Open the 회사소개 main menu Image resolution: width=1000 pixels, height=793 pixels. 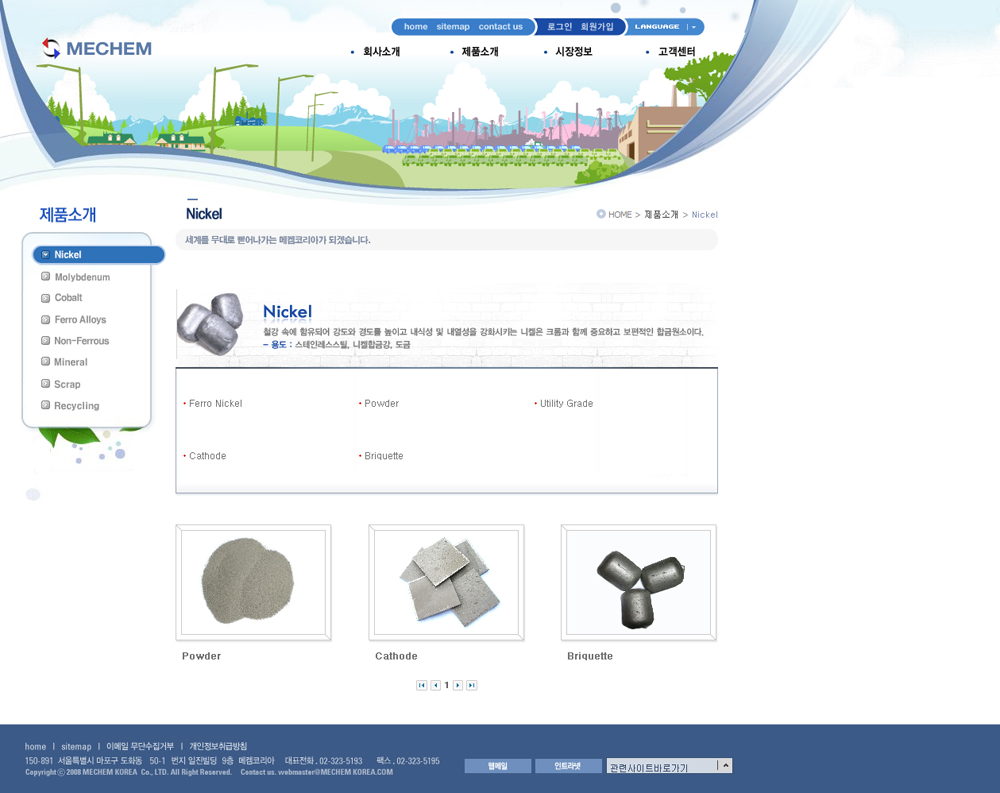pos(381,52)
